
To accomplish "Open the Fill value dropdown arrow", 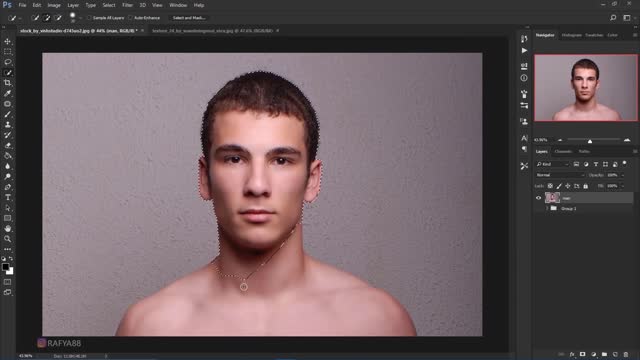I will coord(623,186).
